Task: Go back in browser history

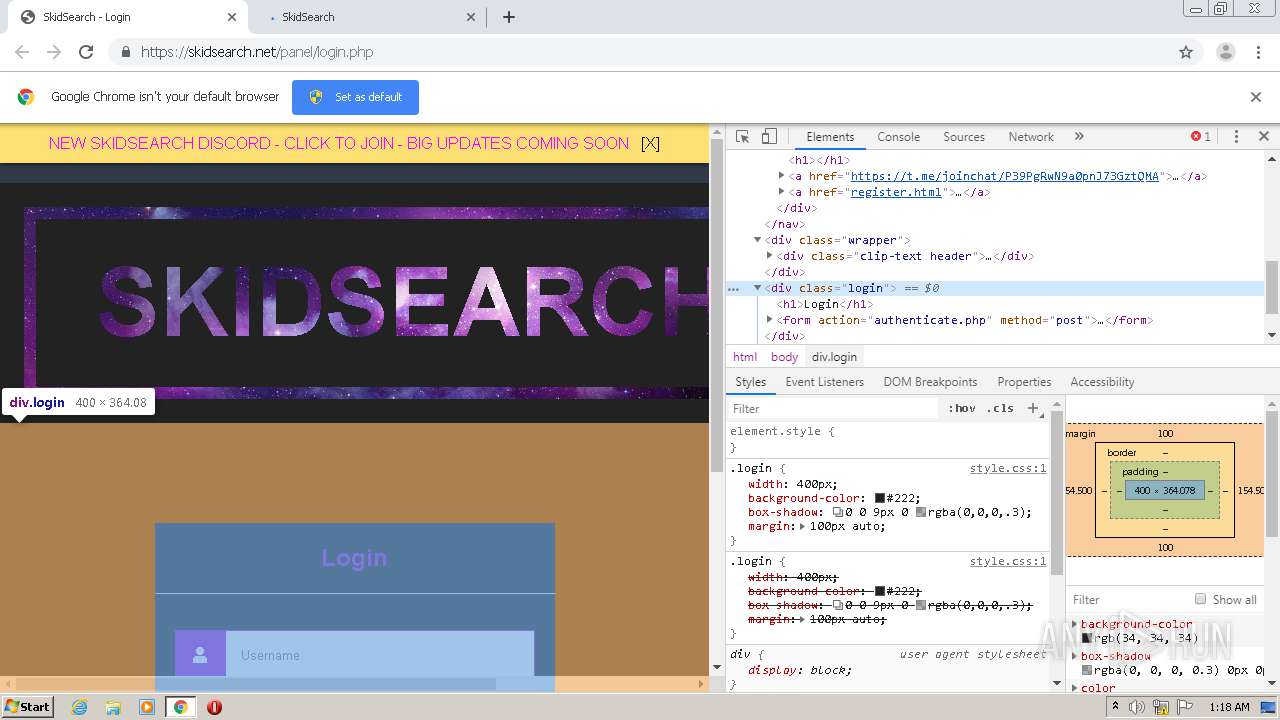Action: (x=22, y=52)
